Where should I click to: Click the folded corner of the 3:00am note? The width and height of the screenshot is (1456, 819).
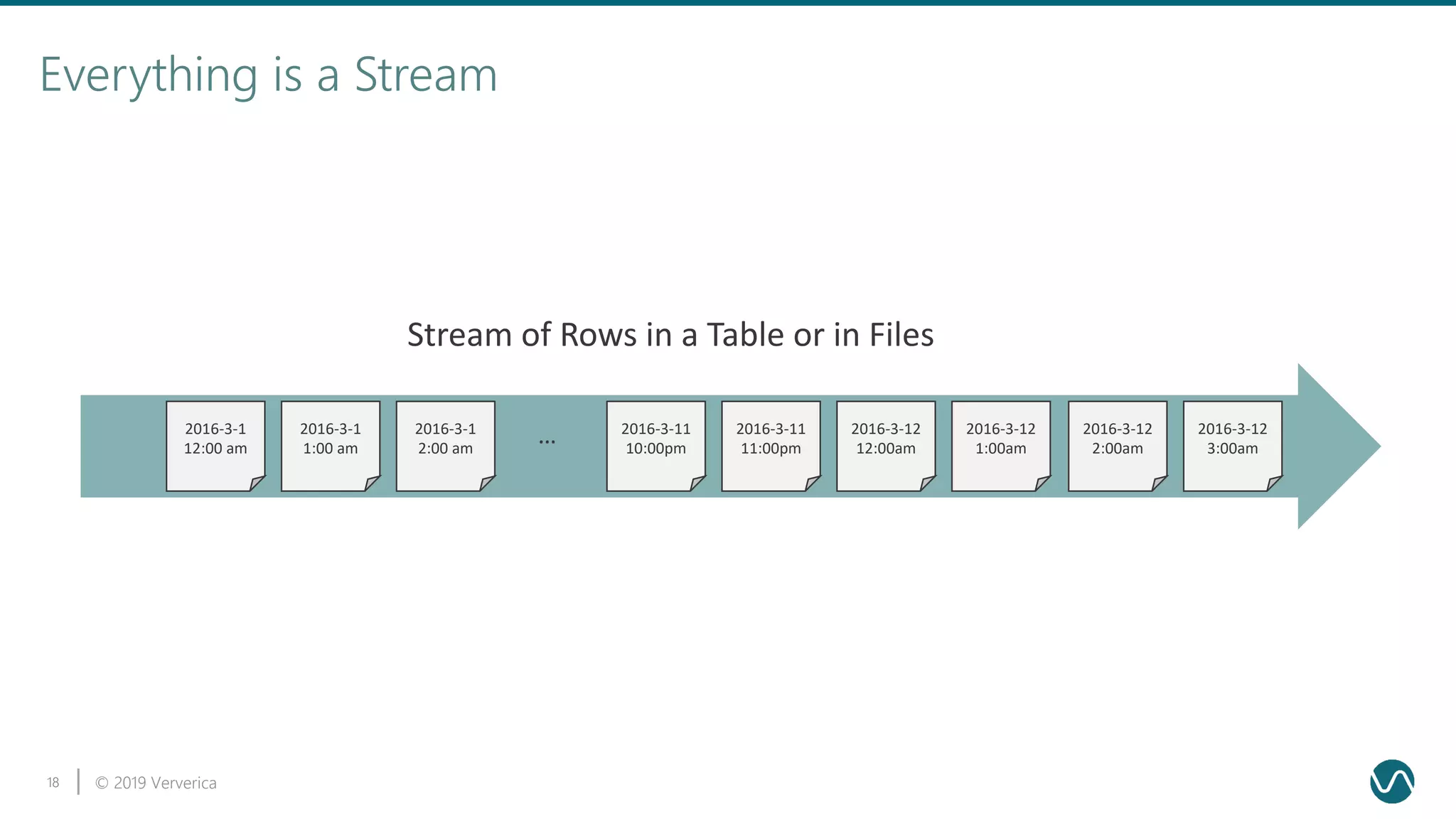coord(1273,483)
